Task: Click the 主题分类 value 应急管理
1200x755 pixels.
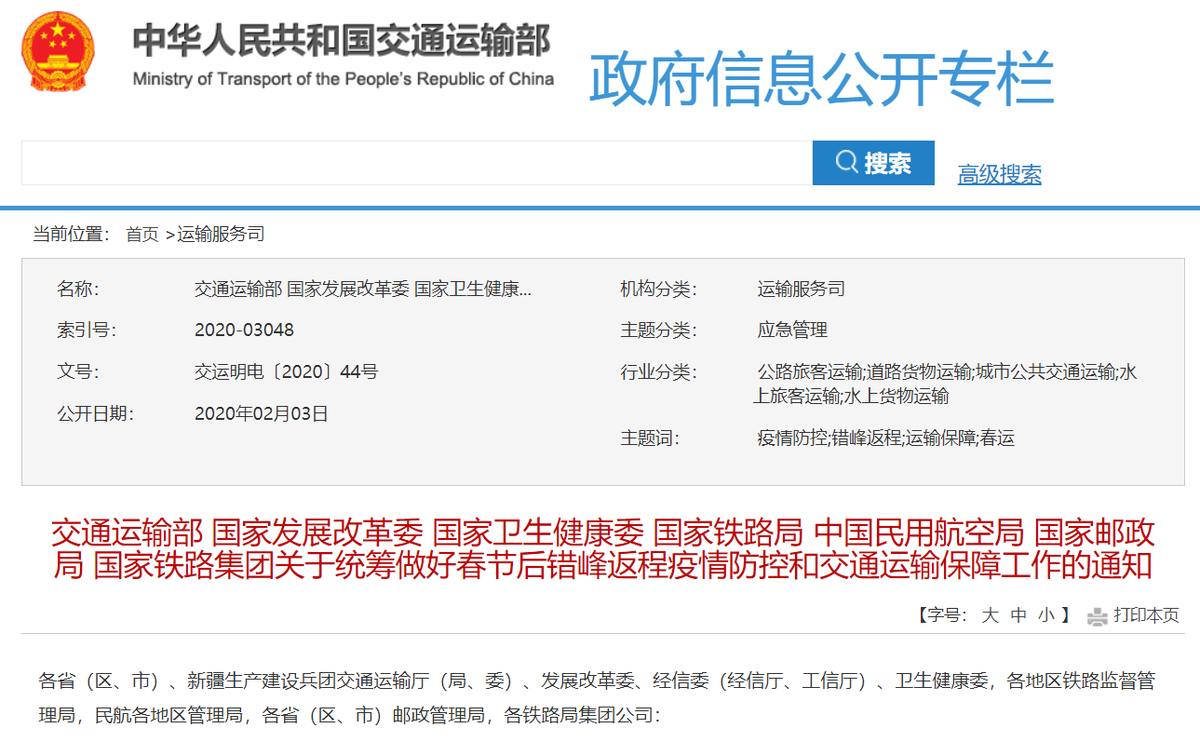Action: 792,330
